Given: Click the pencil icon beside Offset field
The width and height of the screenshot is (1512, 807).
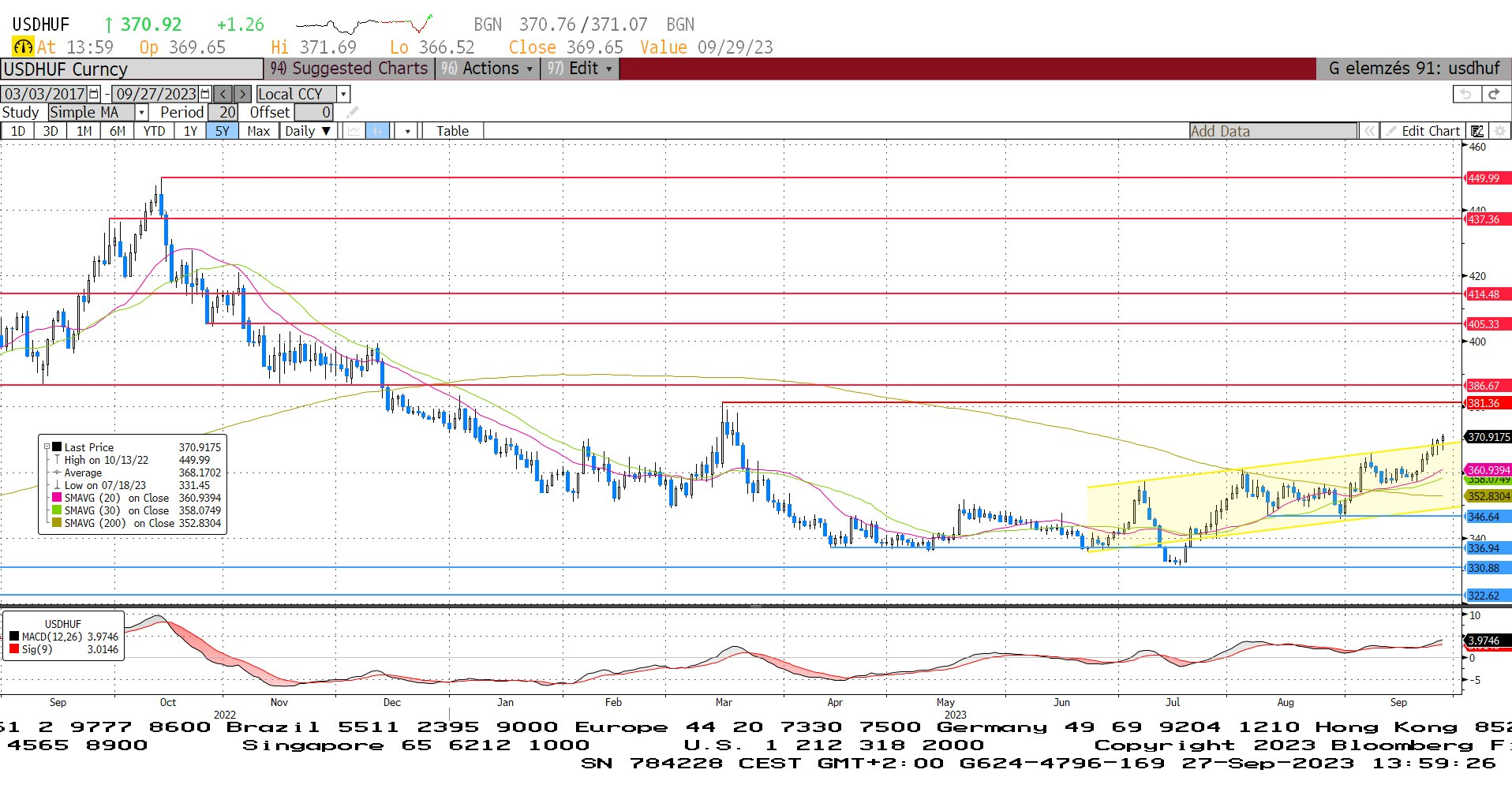Looking at the screenshot, I should (352, 112).
